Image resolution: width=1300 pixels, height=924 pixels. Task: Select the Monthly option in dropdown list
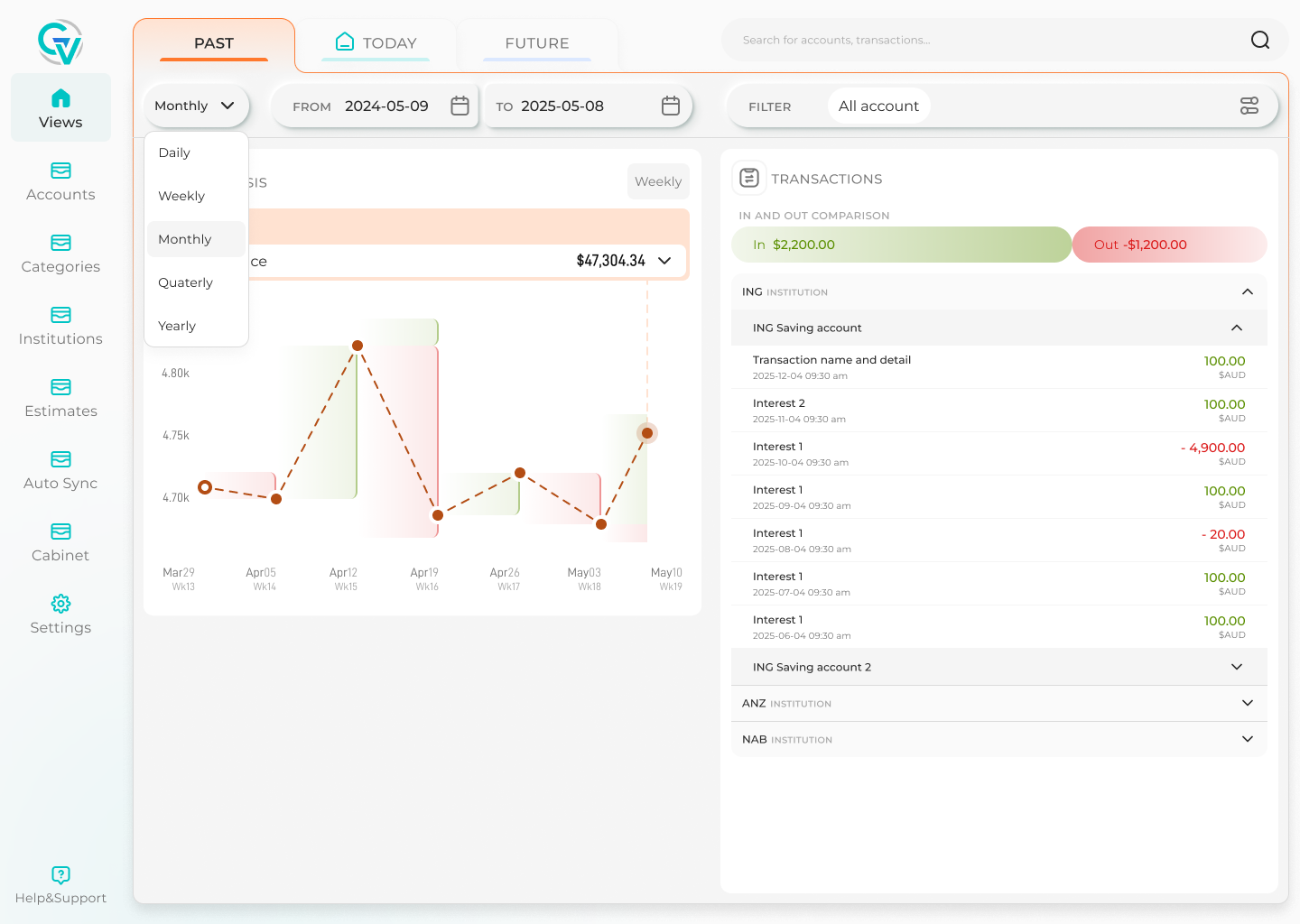[x=196, y=239]
